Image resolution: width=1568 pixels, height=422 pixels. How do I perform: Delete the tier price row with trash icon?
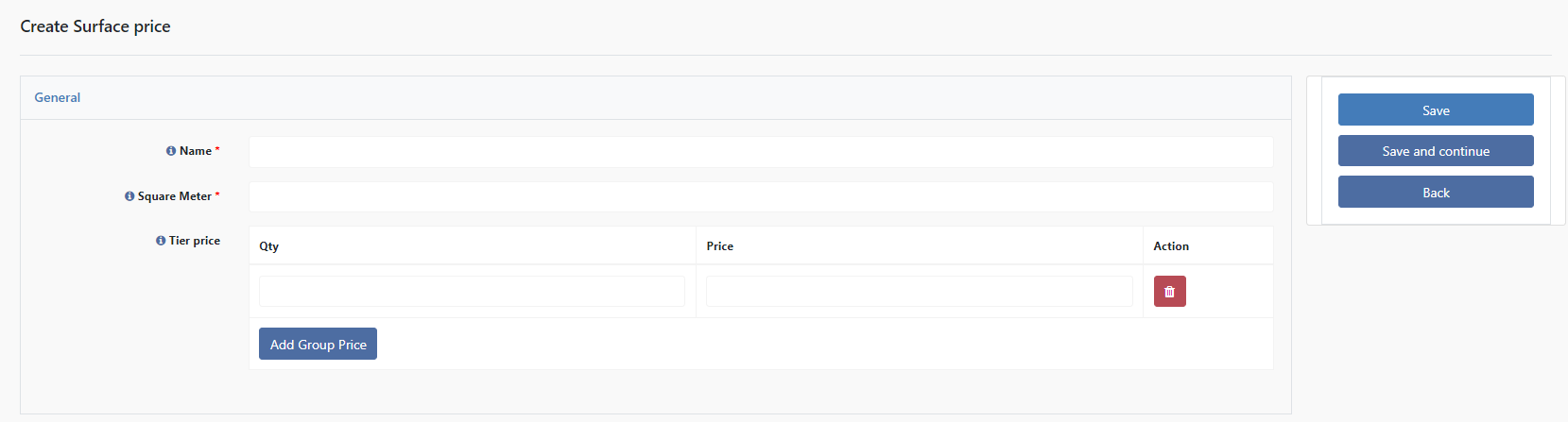pyautogui.click(x=1169, y=292)
